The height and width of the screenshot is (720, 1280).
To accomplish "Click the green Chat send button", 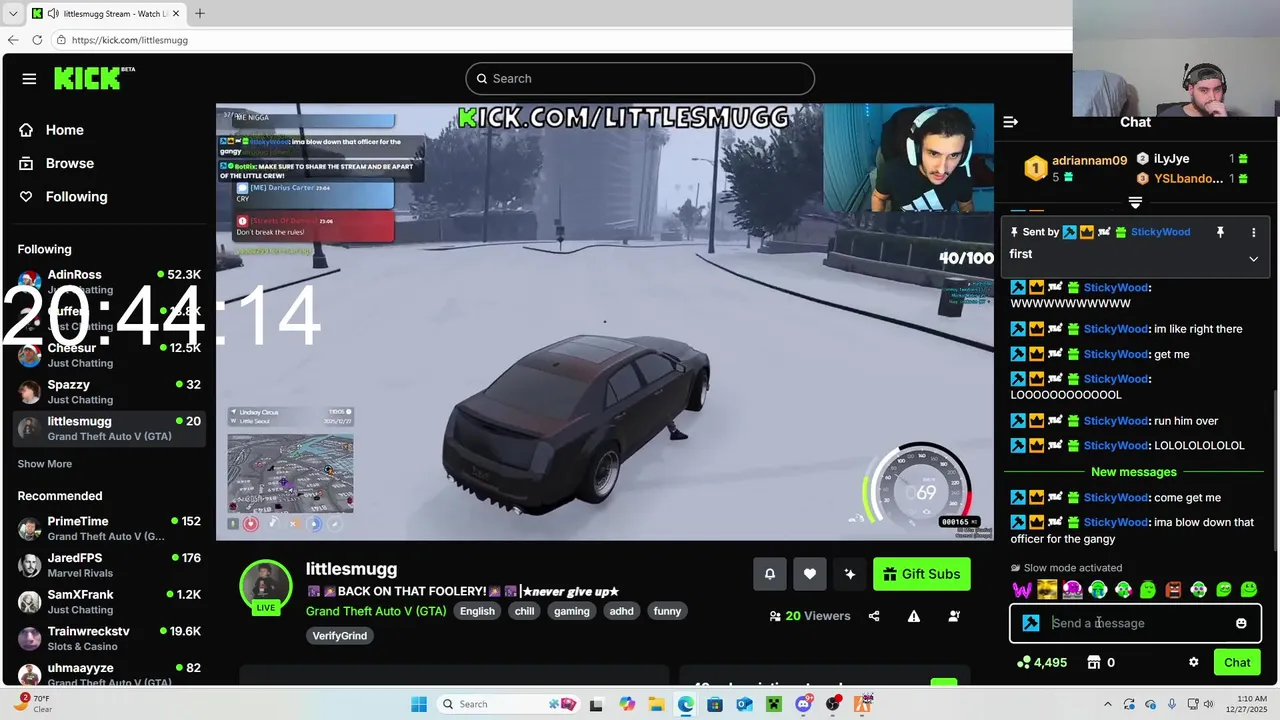I will (1237, 662).
